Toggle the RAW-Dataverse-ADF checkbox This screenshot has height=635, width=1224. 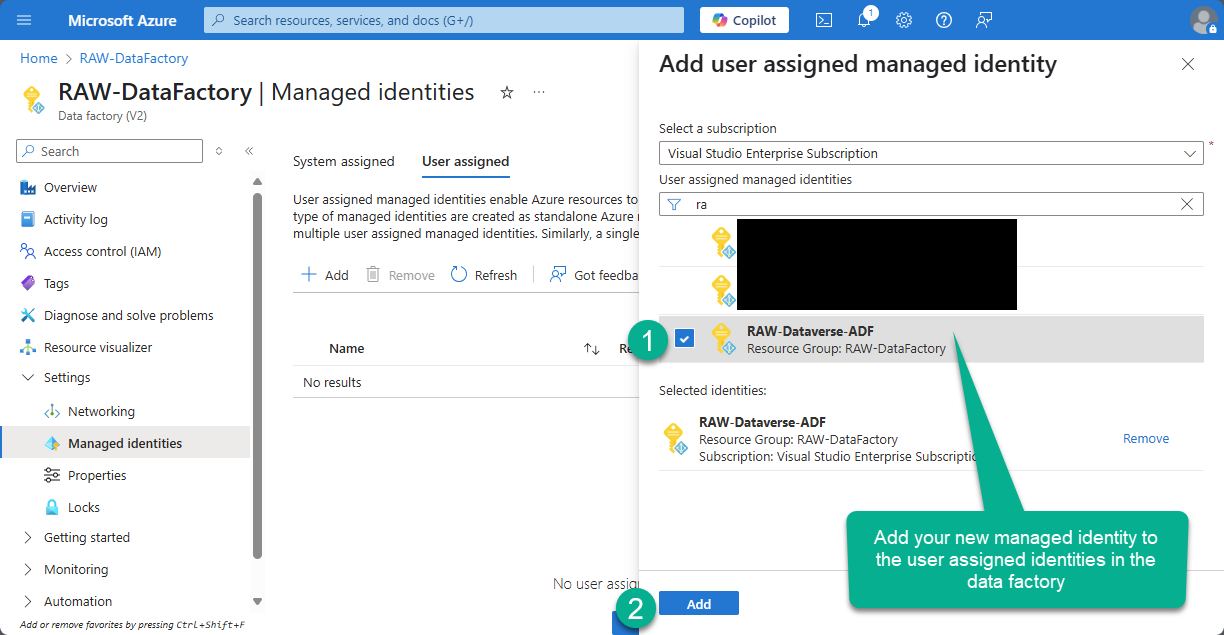pyautogui.click(x=684, y=339)
